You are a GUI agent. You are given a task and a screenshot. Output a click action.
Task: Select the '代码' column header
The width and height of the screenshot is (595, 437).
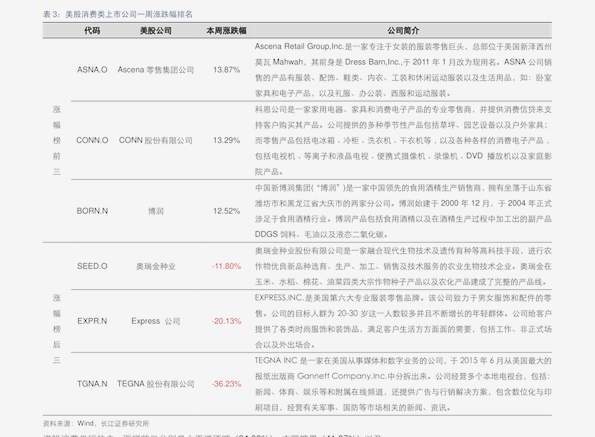[92, 31]
